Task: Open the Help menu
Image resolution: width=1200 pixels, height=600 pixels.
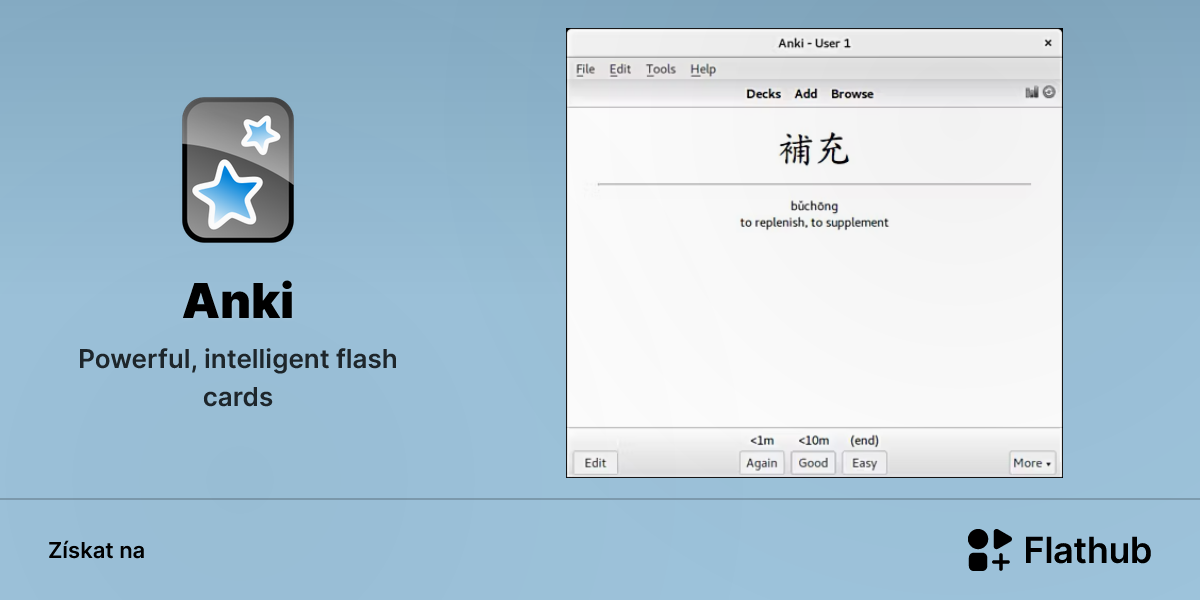Action: (x=703, y=69)
